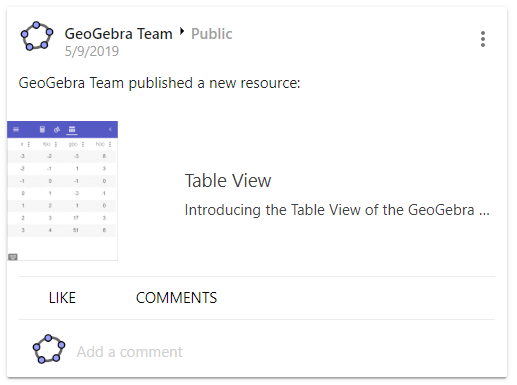Viewport: 517px width, 385px height.
Task: Open the GeoGebra Team profile link
Action: pos(118,34)
